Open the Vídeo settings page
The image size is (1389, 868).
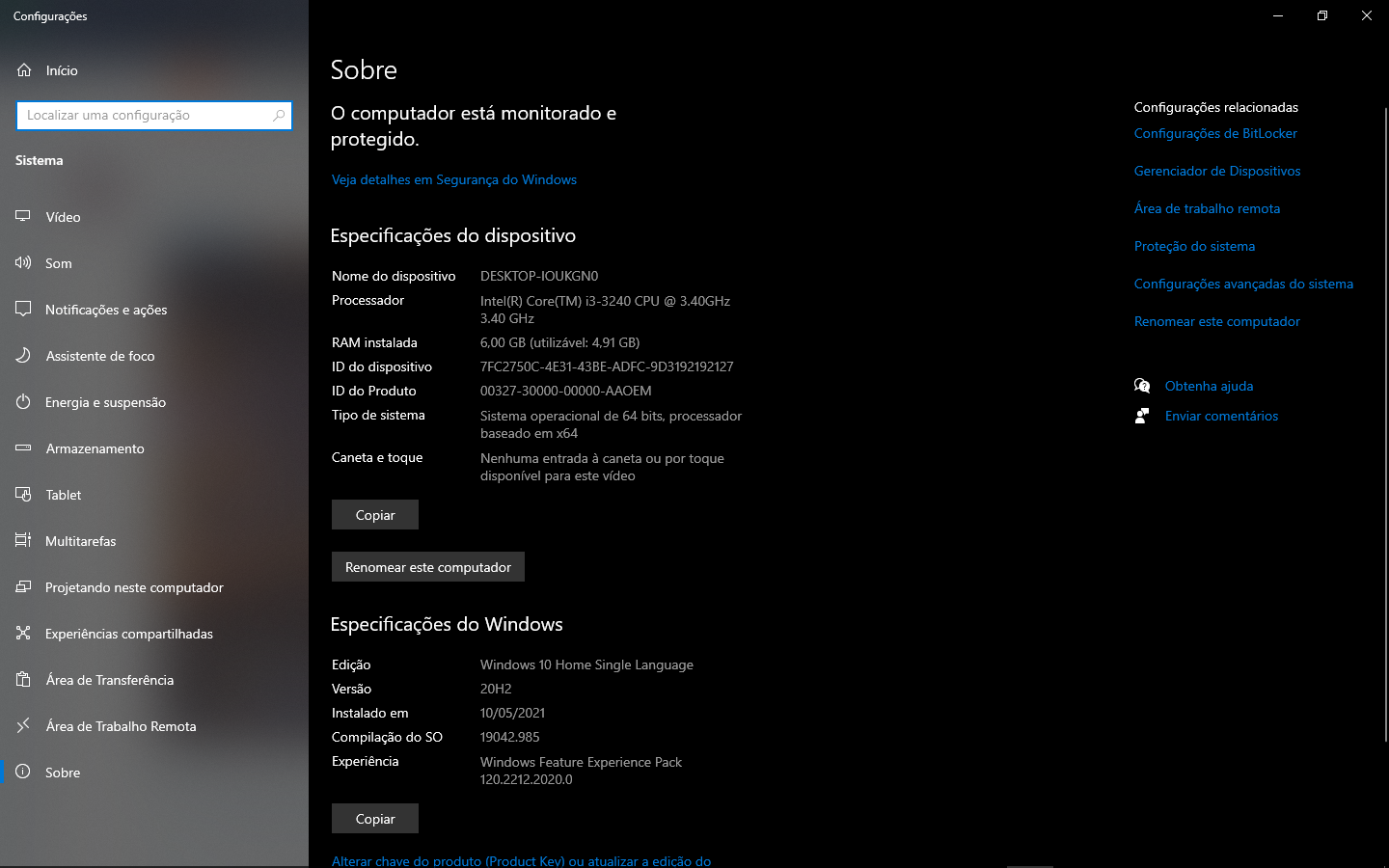tap(154, 217)
